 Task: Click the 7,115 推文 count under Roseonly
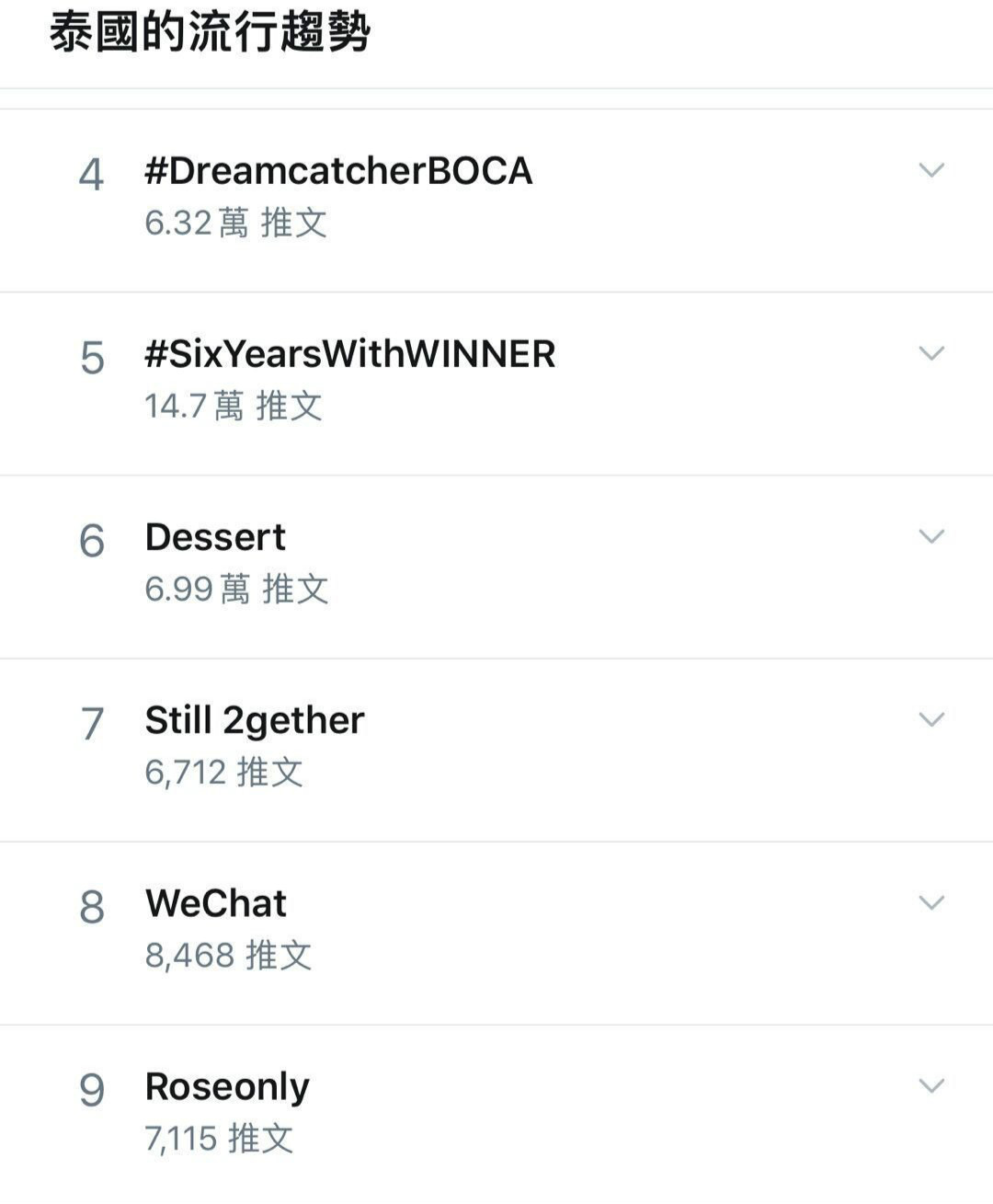pyautogui.click(x=219, y=1138)
